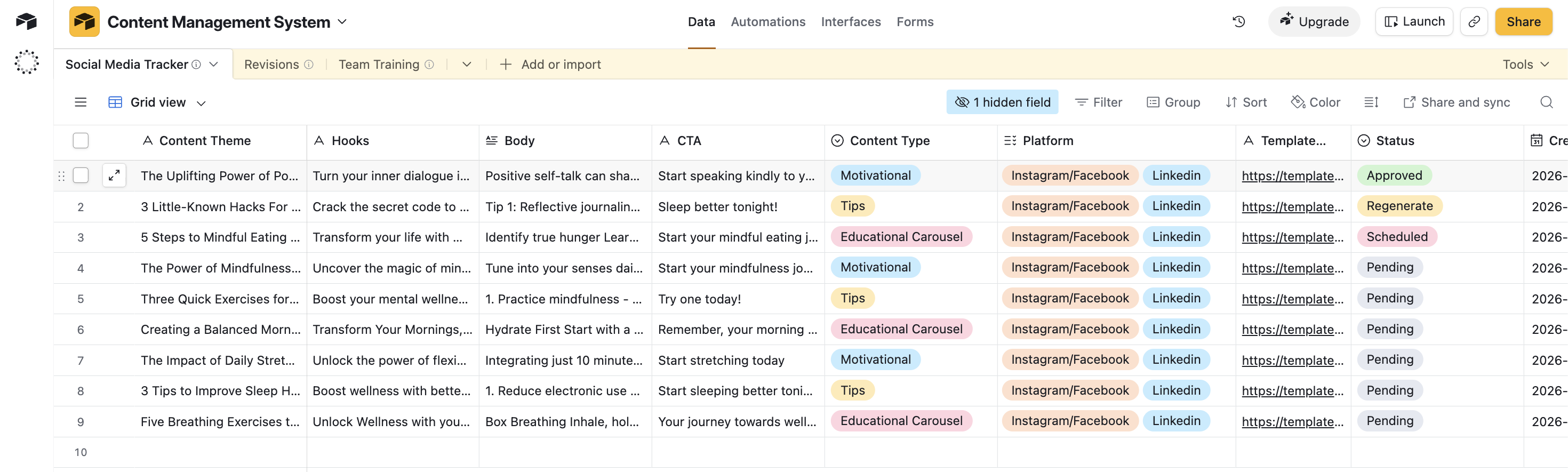Click the yellow Regenerate status pill
This screenshot has width=1568, height=472.
(1399, 206)
